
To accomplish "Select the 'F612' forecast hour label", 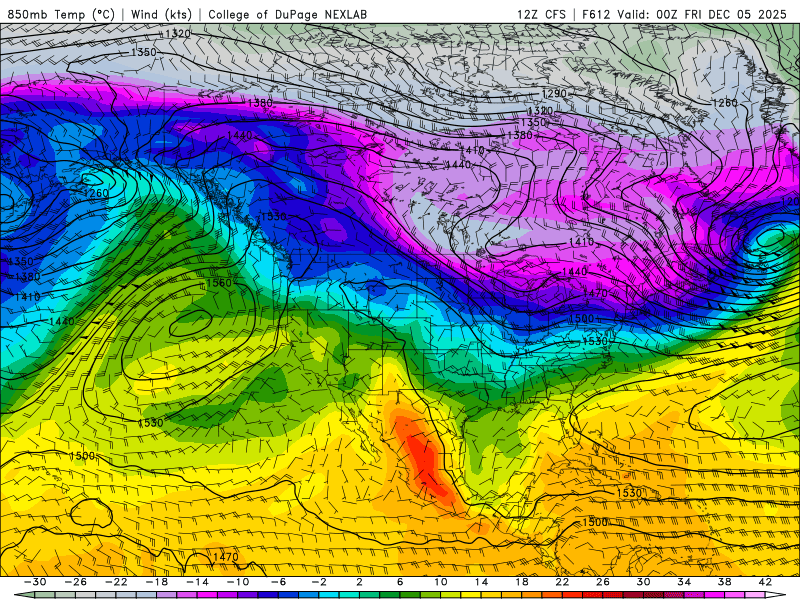I will (596, 14).
